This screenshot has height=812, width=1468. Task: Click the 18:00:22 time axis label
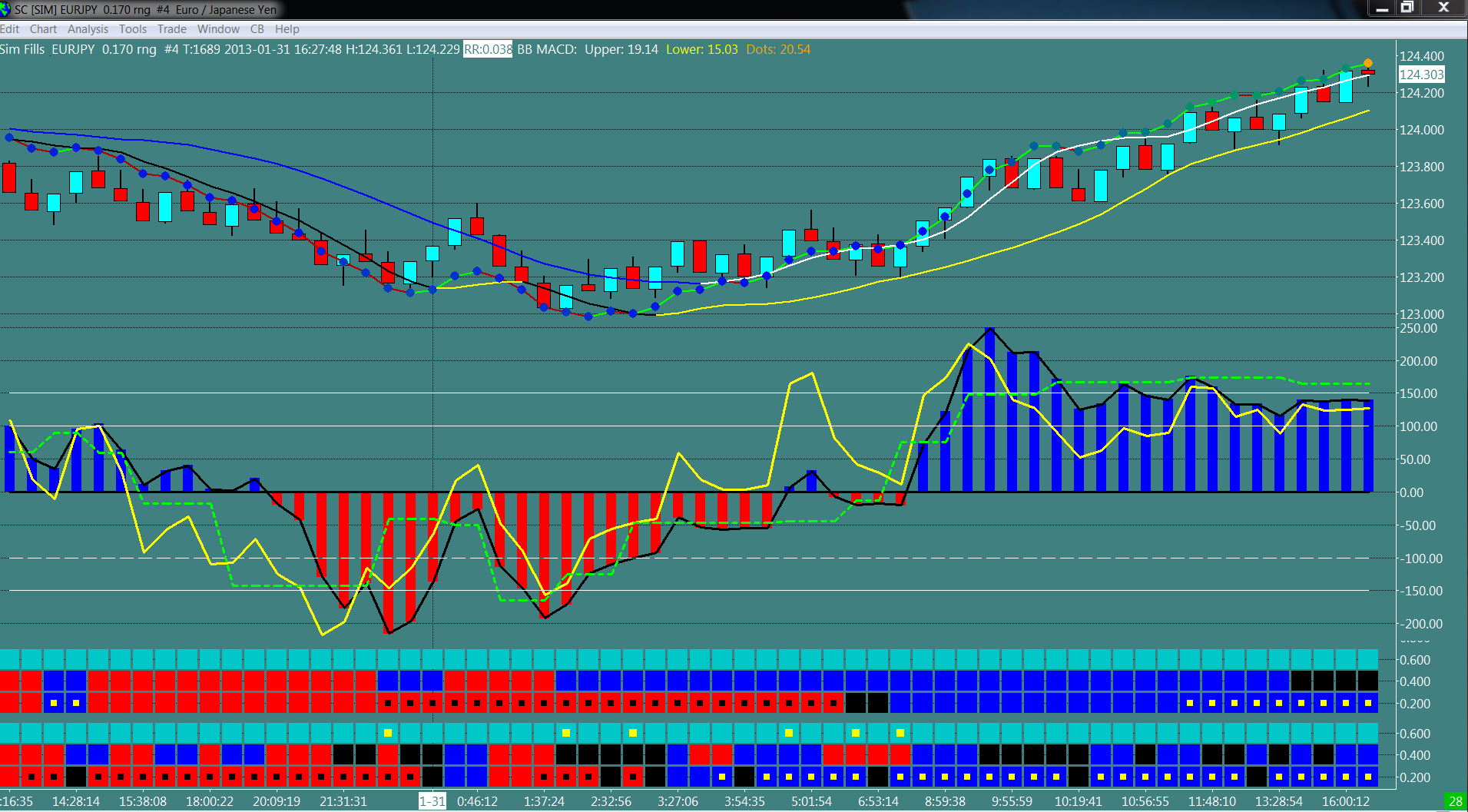coord(210,801)
